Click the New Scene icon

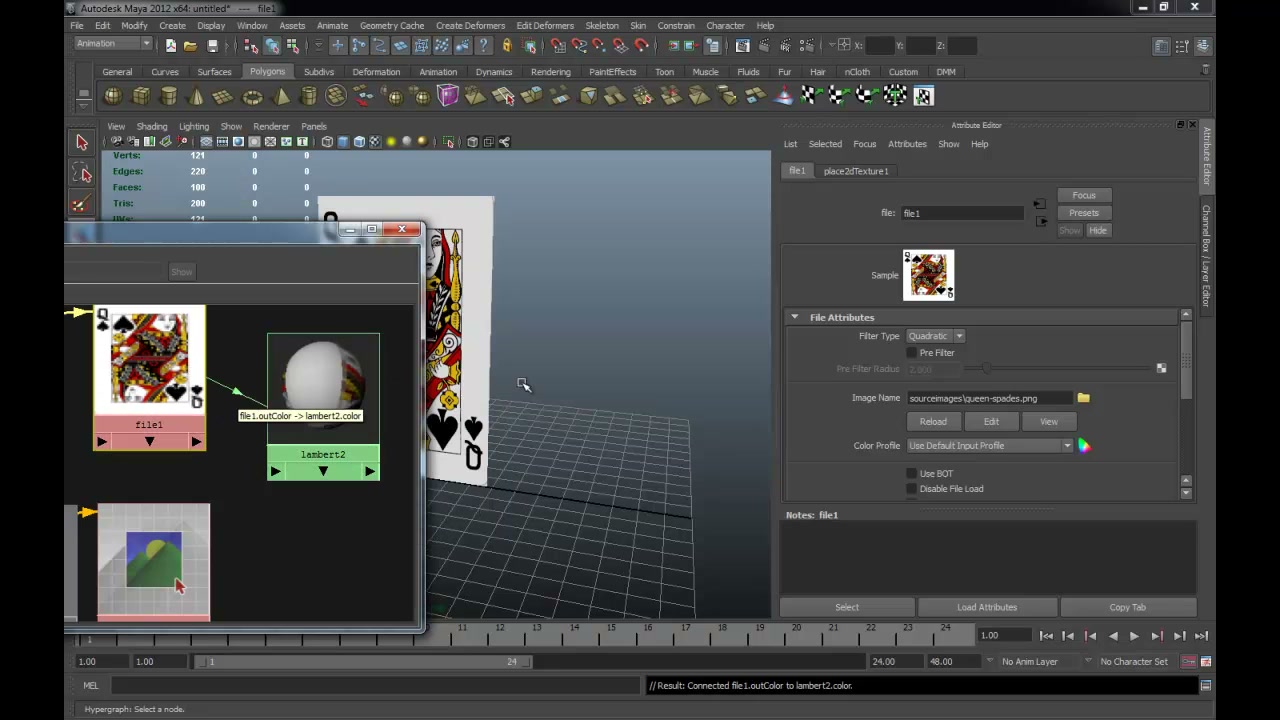(x=170, y=45)
